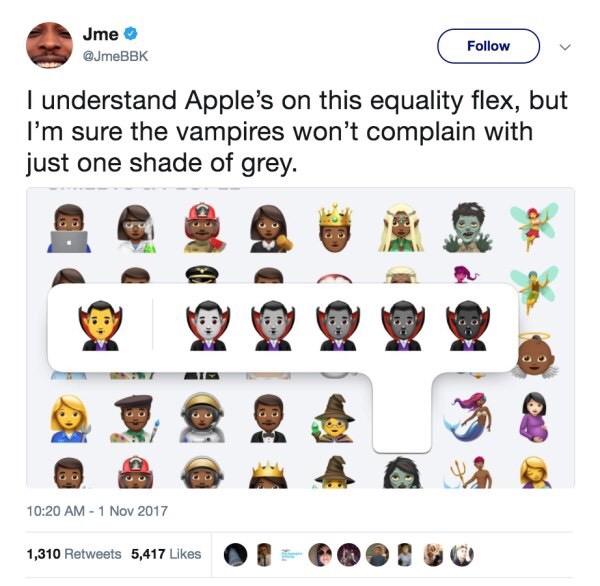Select the firefighter emoji with red helmet
The width and height of the screenshot is (600, 586).
click(204, 227)
